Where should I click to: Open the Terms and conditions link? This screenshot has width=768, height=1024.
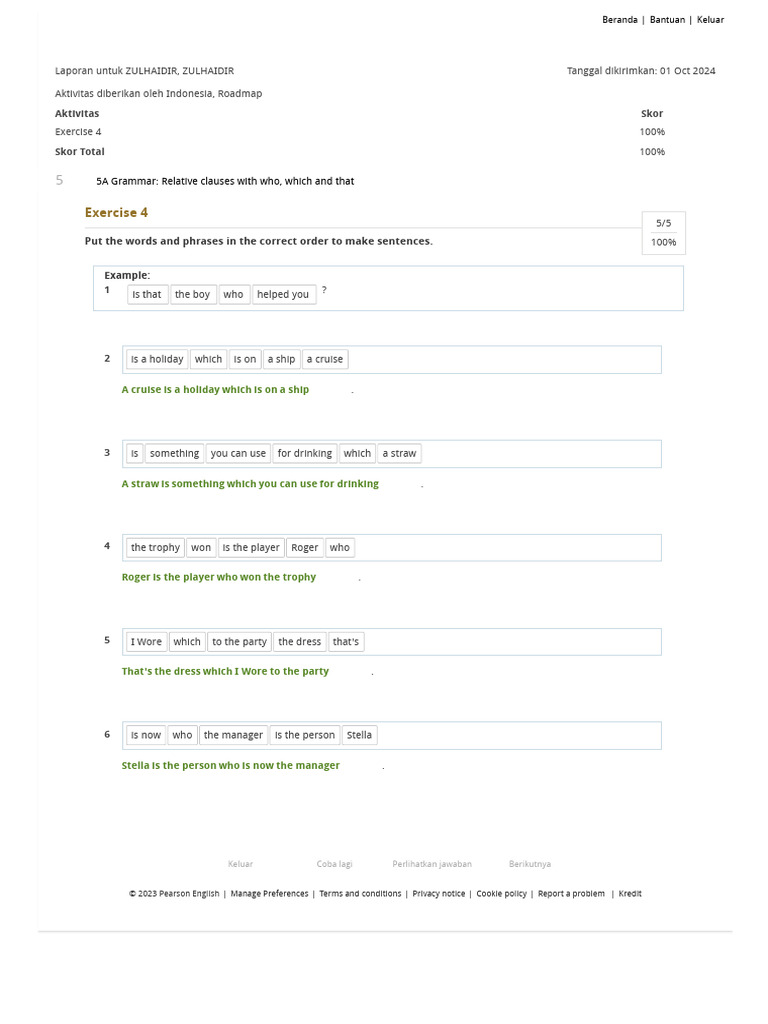[360, 894]
